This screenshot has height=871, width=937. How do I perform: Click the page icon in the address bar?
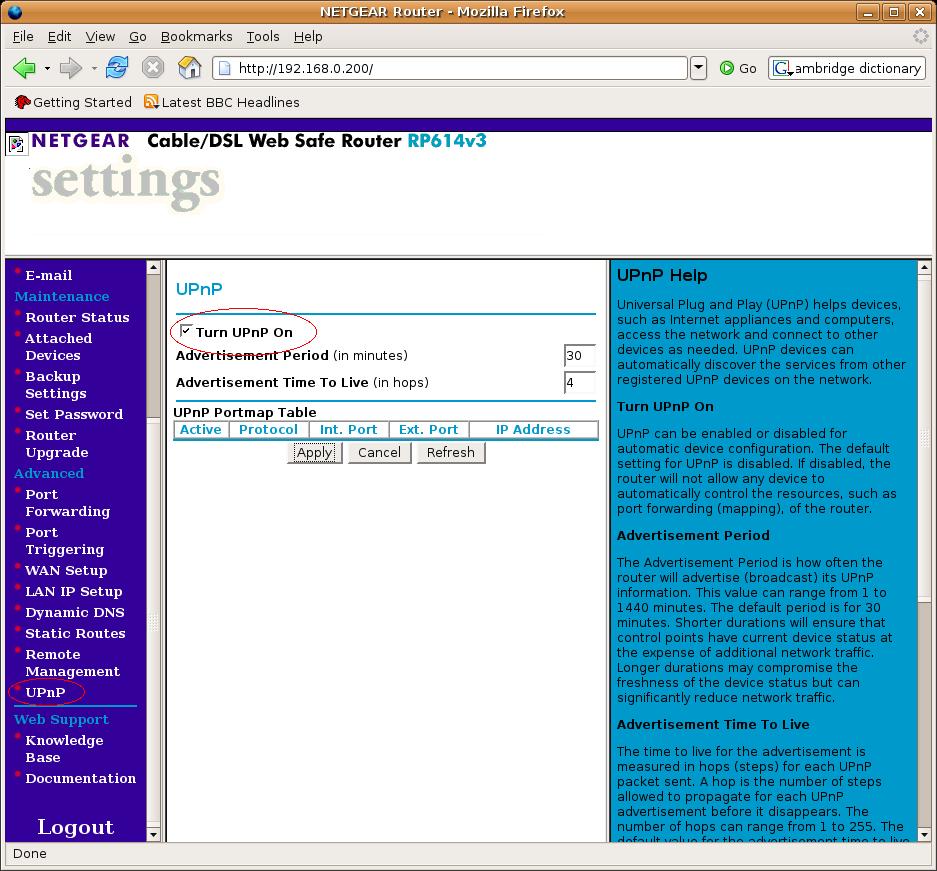click(225, 68)
